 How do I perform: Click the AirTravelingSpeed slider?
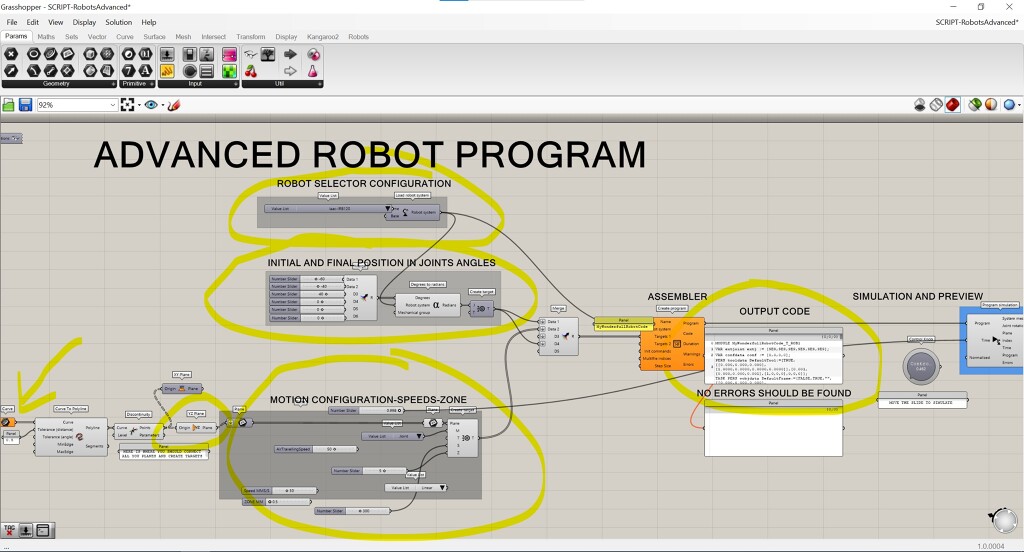coord(316,449)
